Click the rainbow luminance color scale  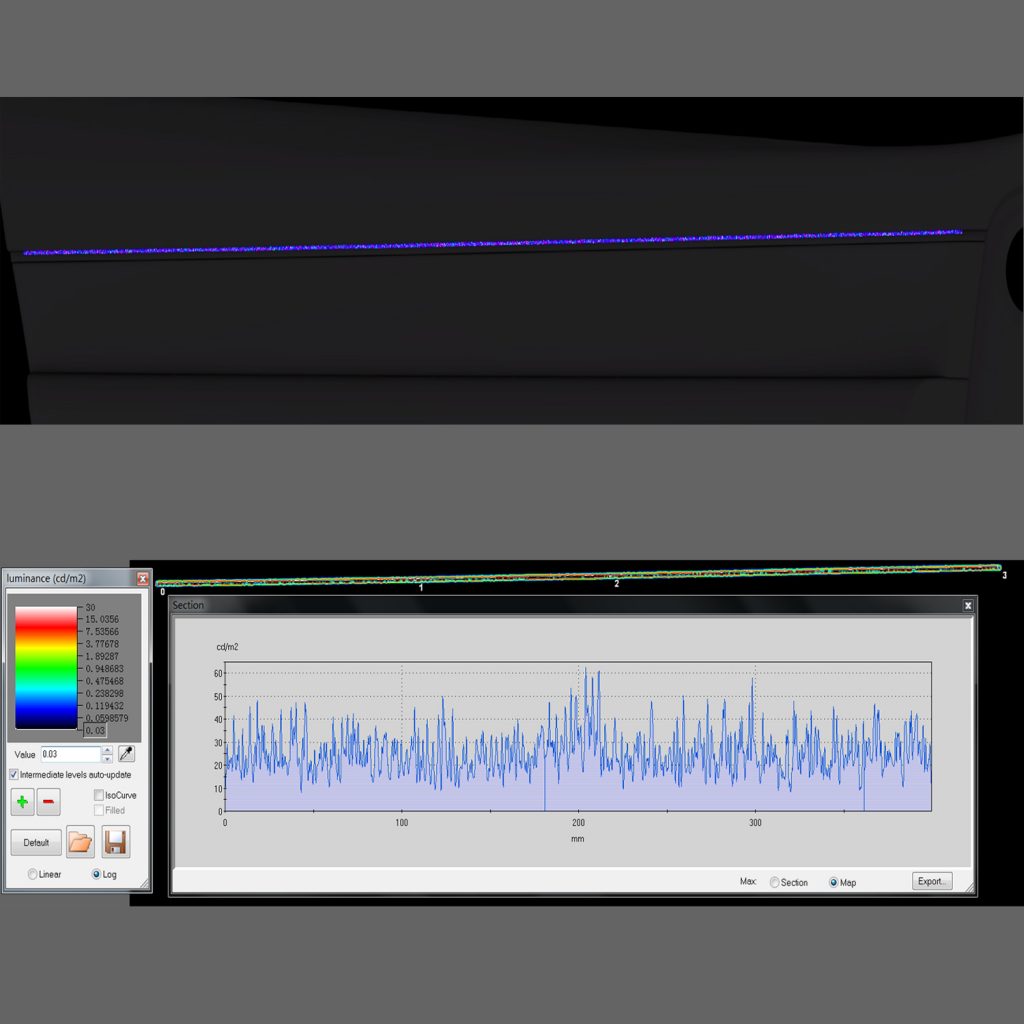click(x=46, y=667)
